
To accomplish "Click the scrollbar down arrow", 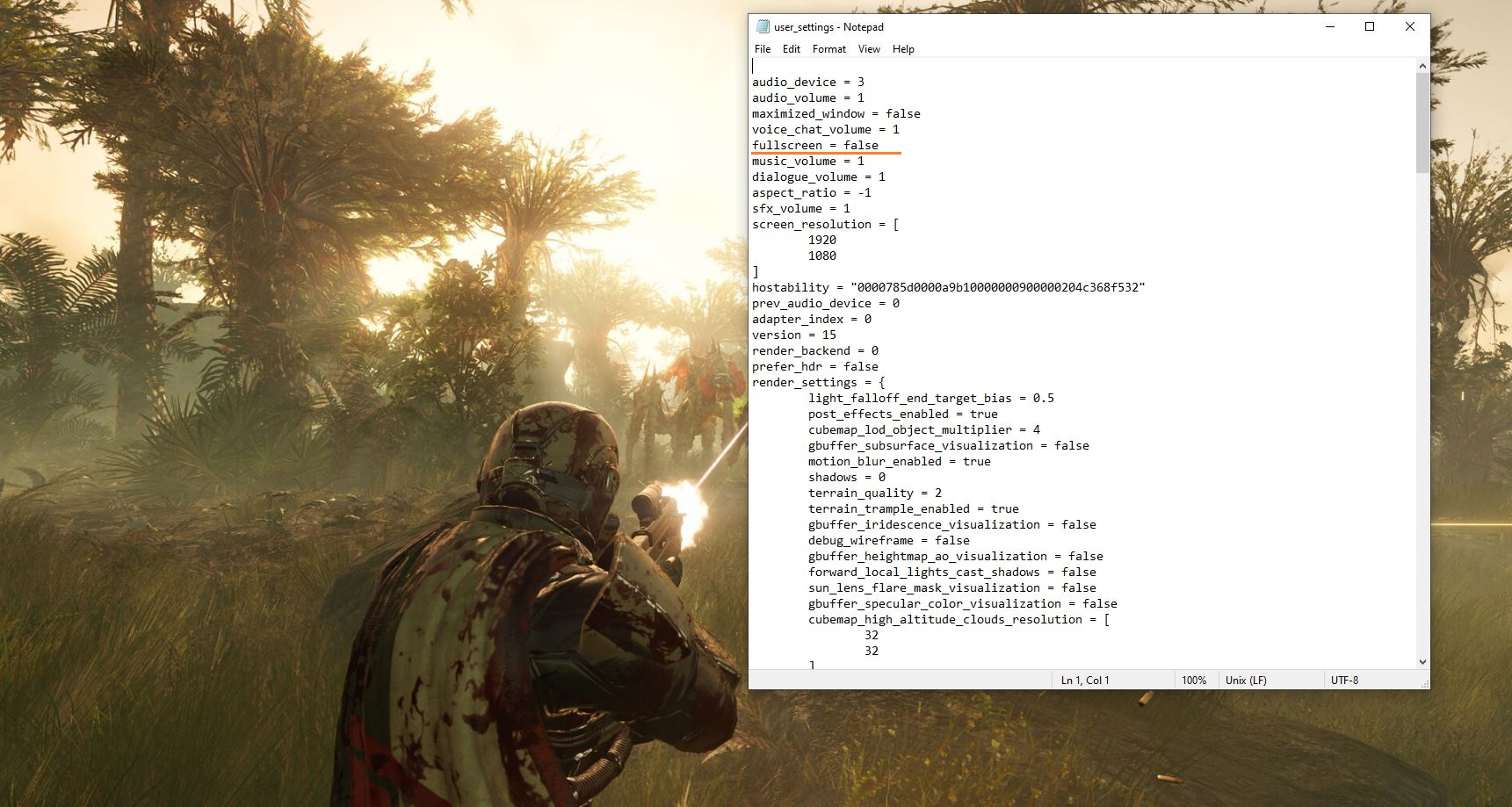I will [1422, 662].
